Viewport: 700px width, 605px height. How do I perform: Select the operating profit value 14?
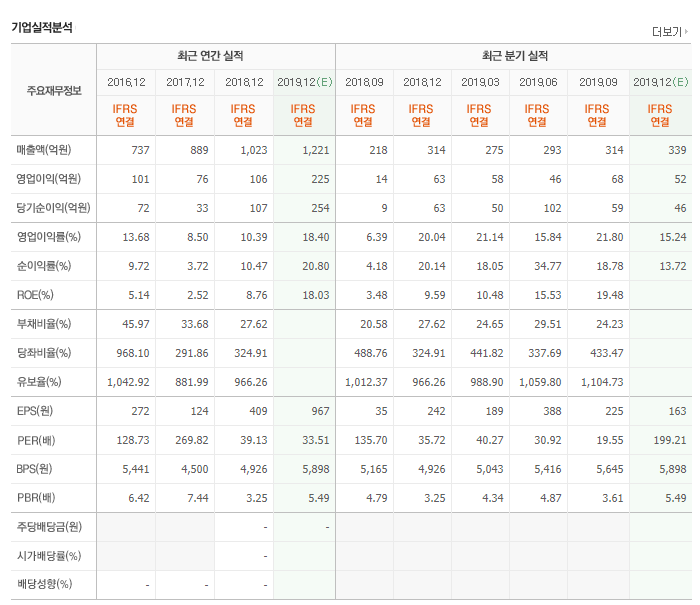click(381, 179)
